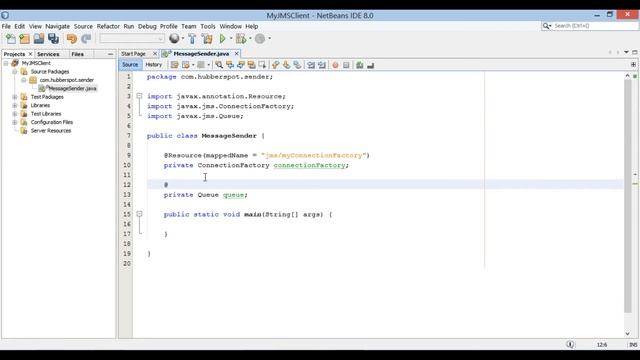Switch editor to History view
Screen dimensions: 640x360
click(153, 64)
